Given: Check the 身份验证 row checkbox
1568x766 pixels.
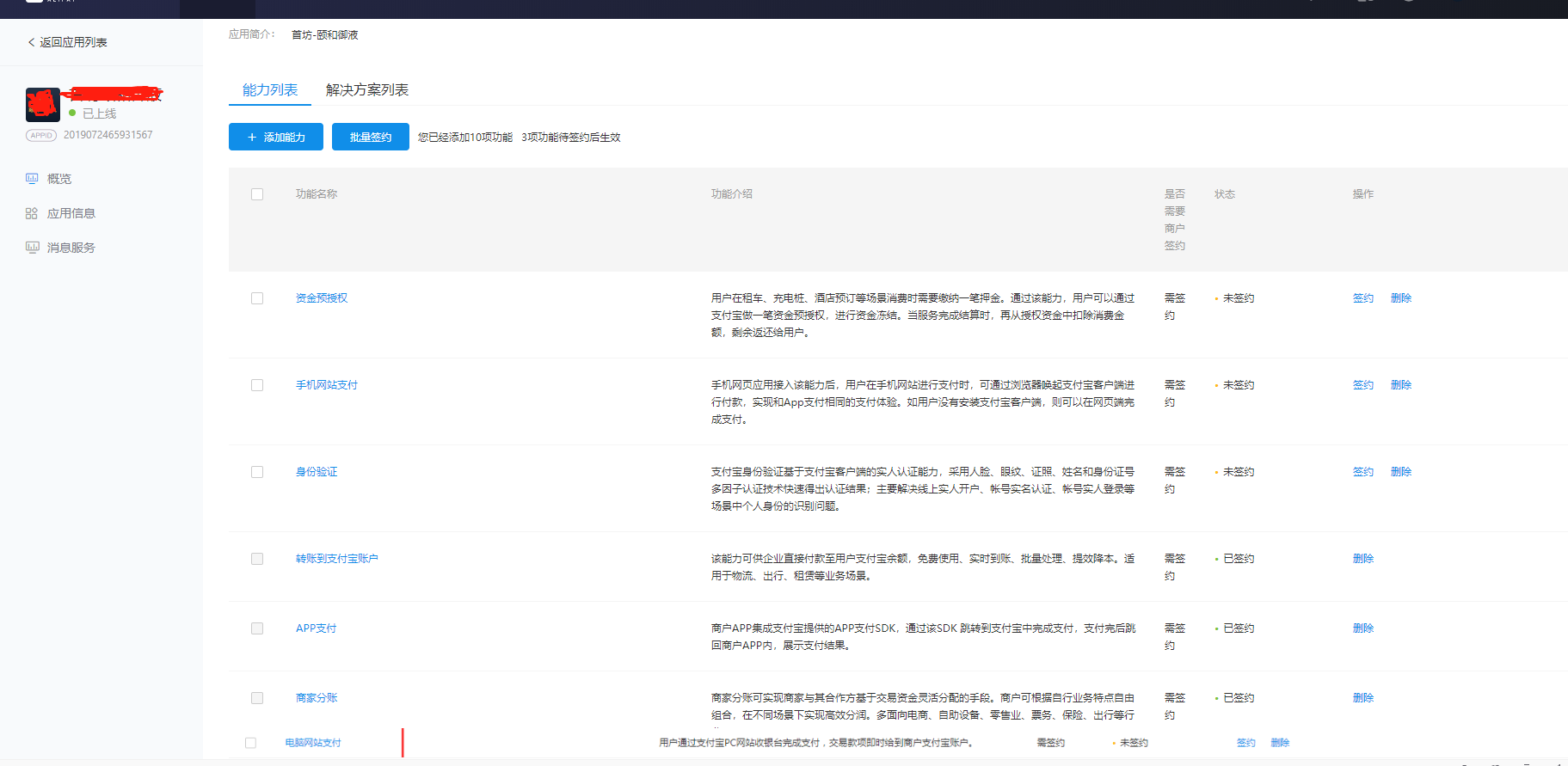Looking at the screenshot, I should pos(257,472).
